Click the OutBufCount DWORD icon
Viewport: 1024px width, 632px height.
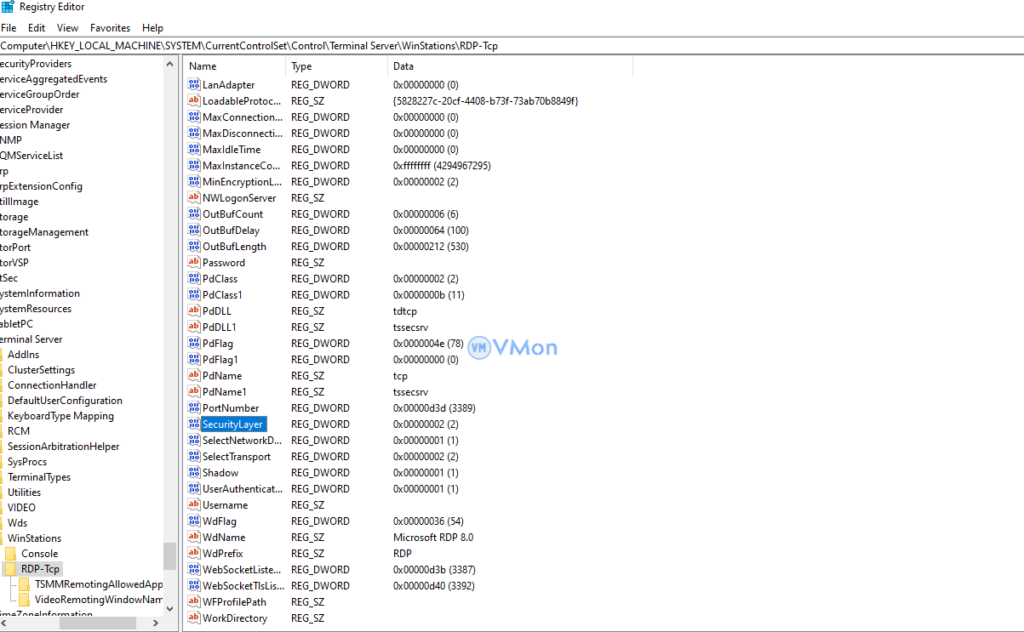[193, 213]
